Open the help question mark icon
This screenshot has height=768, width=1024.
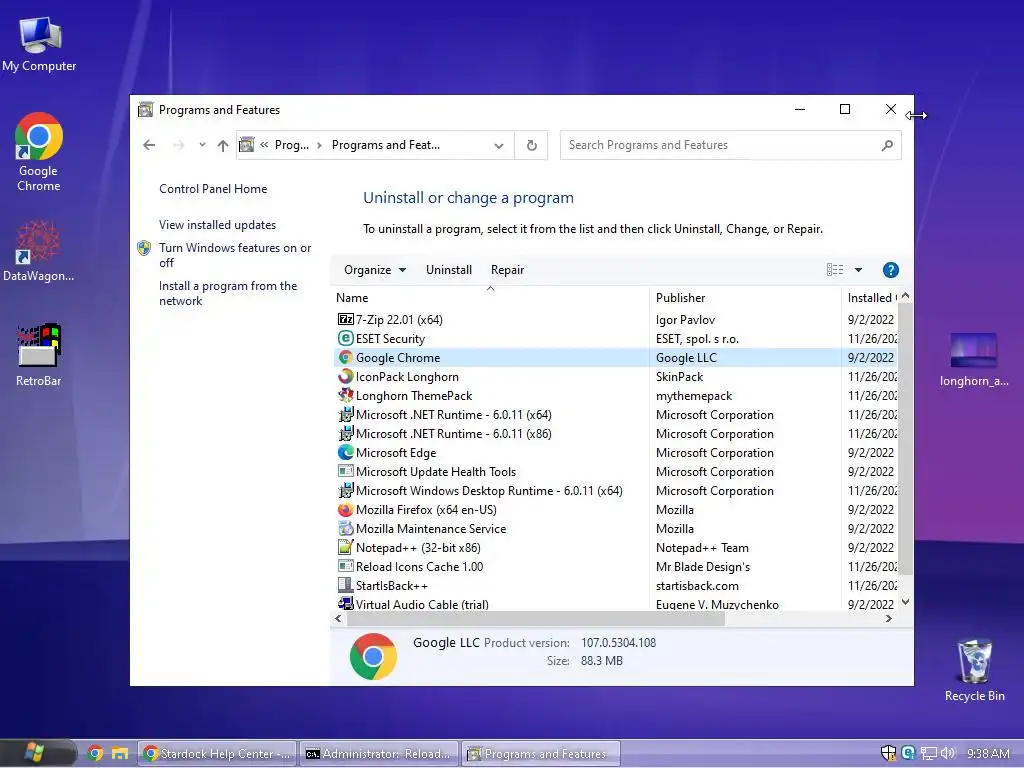tap(890, 270)
